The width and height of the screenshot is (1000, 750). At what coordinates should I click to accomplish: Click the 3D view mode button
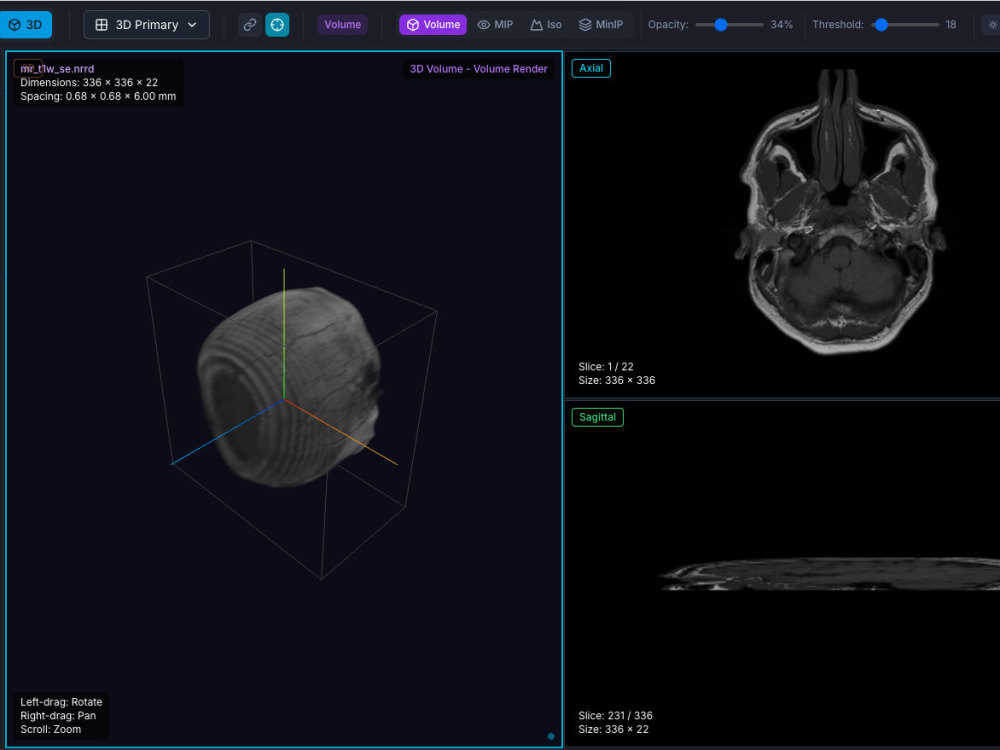(26, 25)
